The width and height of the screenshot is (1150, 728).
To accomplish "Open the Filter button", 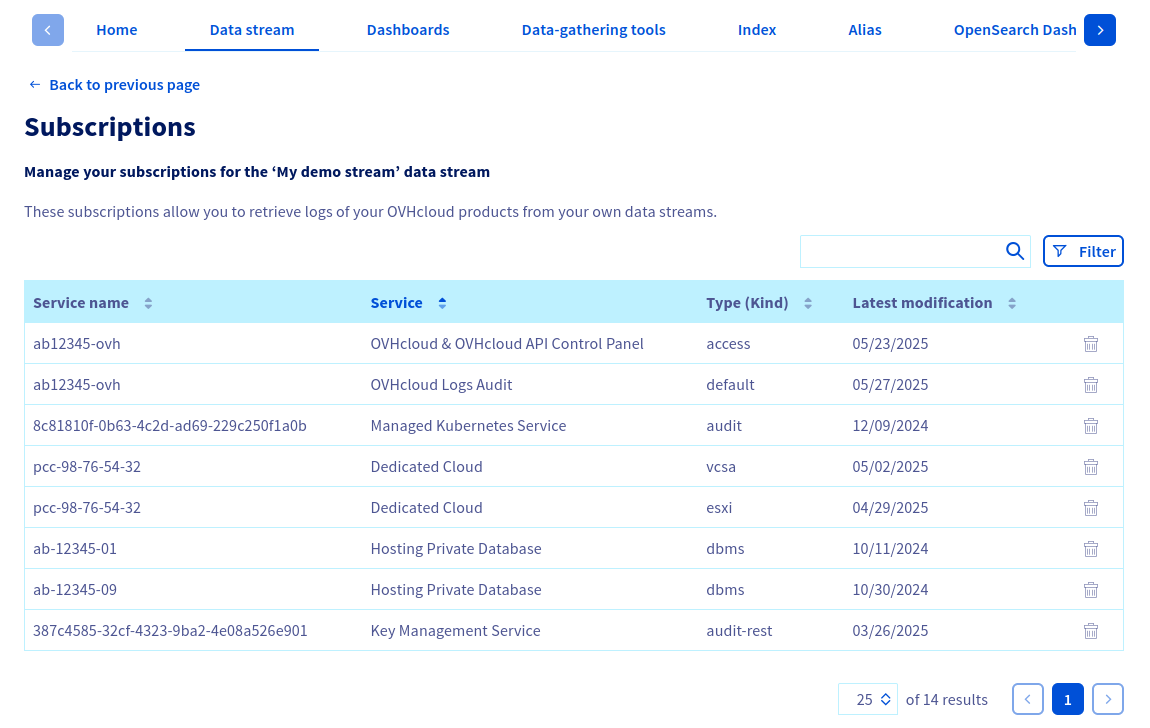I will coord(1083,251).
